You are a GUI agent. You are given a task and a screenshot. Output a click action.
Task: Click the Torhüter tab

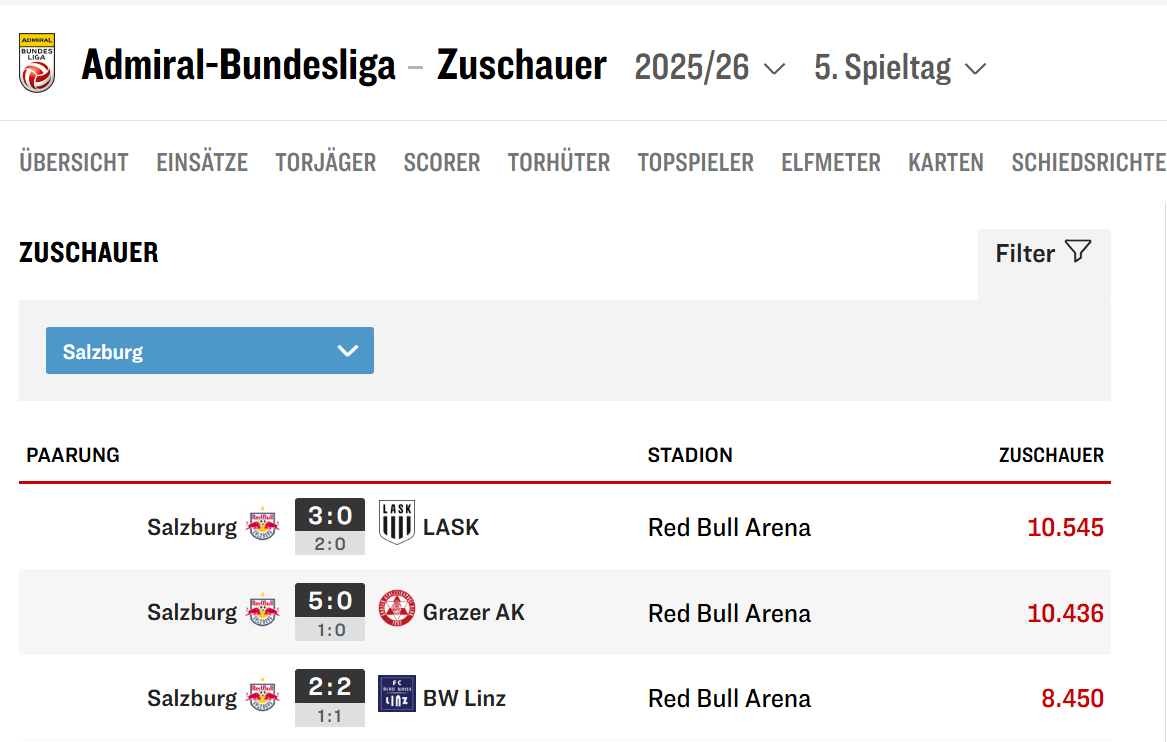[x=559, y=162]
